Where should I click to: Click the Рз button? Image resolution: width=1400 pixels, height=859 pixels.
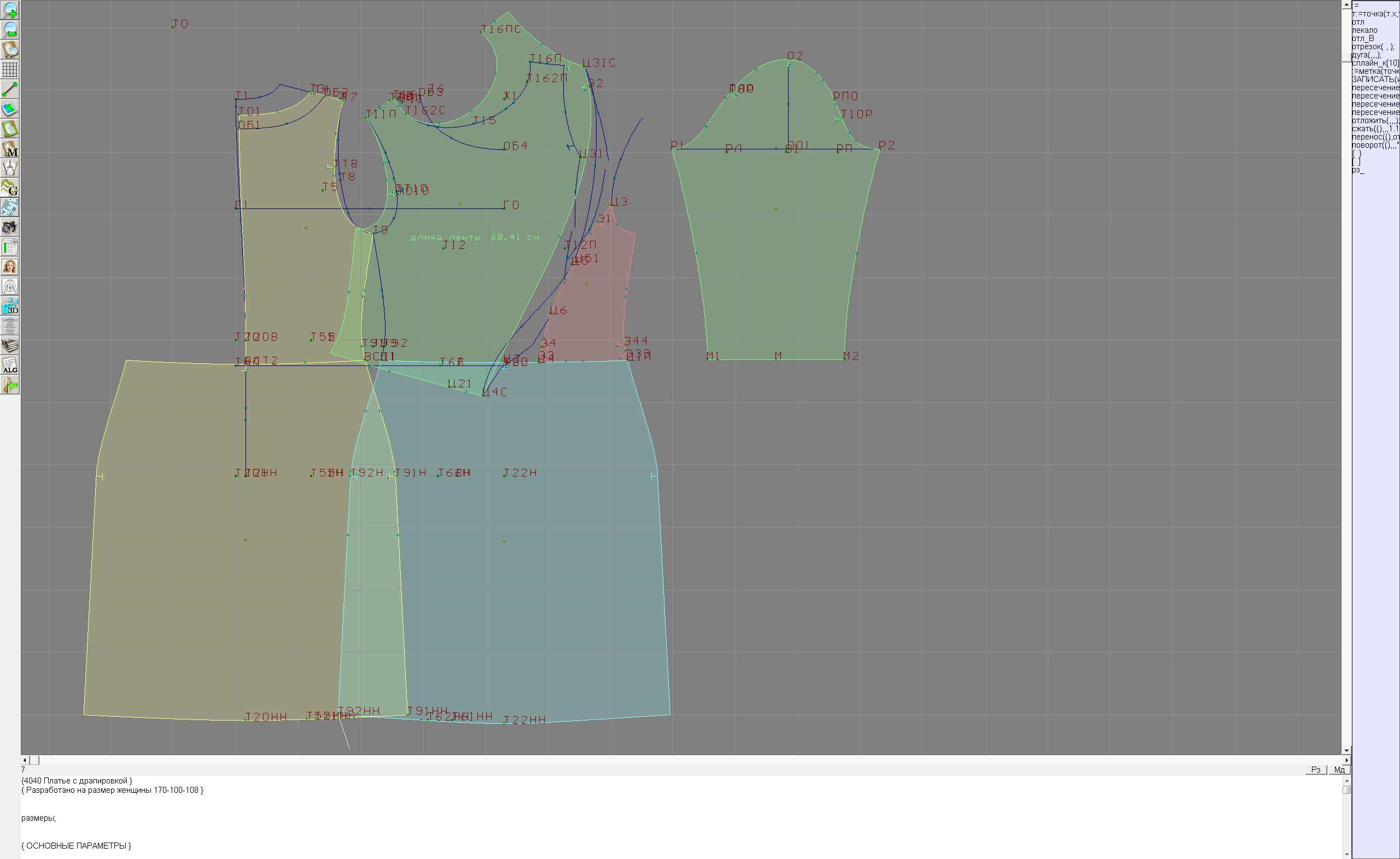[1315, 769]
